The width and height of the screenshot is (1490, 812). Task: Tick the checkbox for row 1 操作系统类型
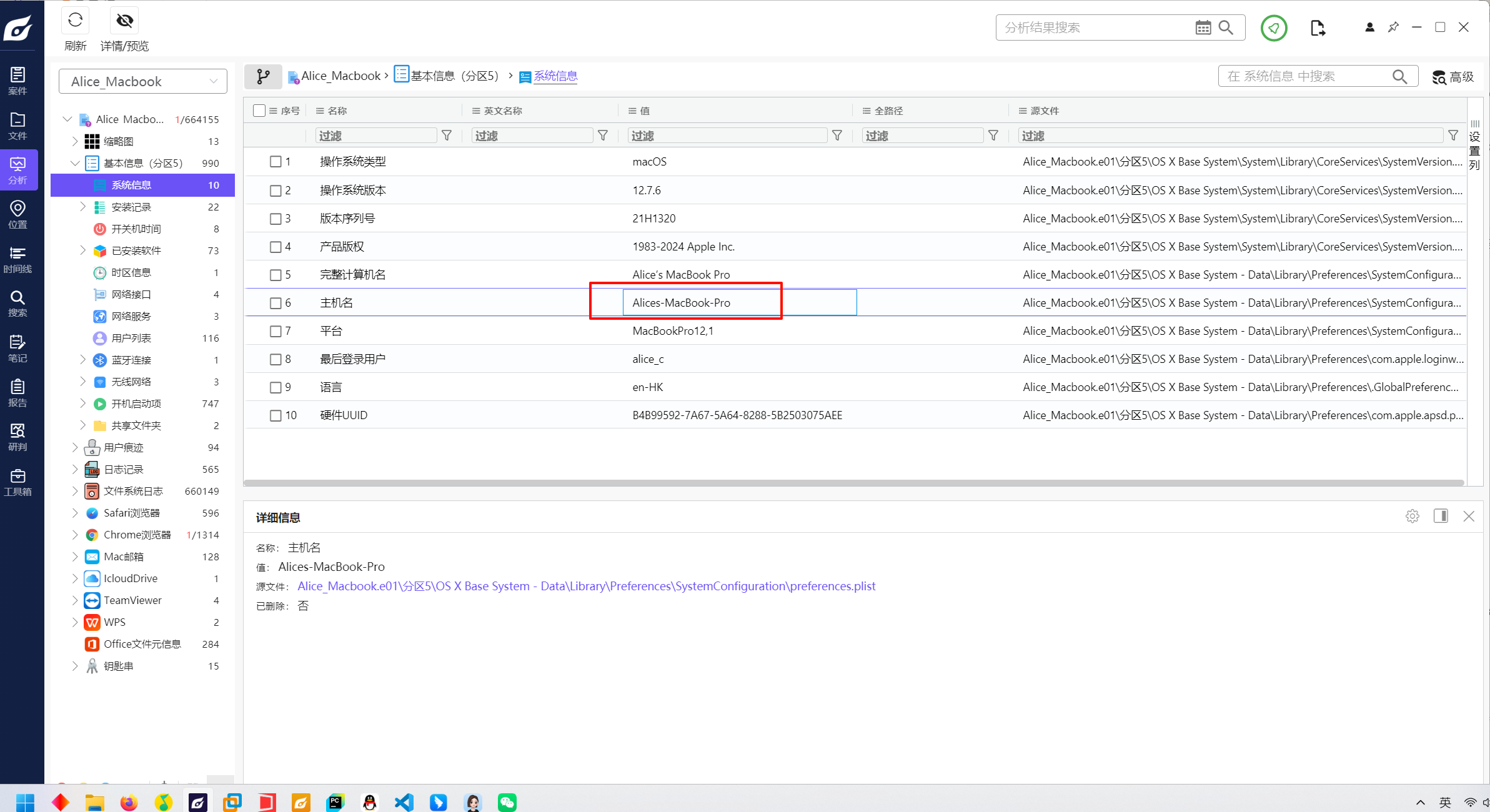(276, 162)
